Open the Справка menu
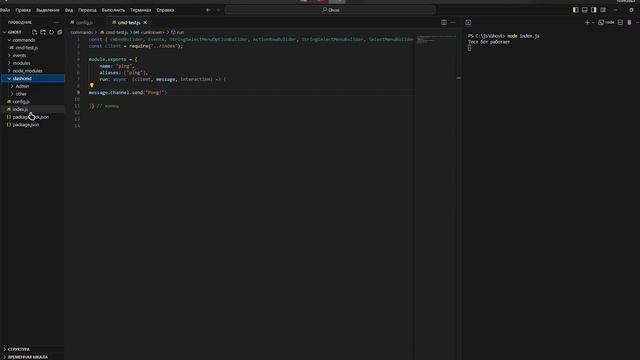This screenshot has height=360, width=640. (x=165, y=10)
